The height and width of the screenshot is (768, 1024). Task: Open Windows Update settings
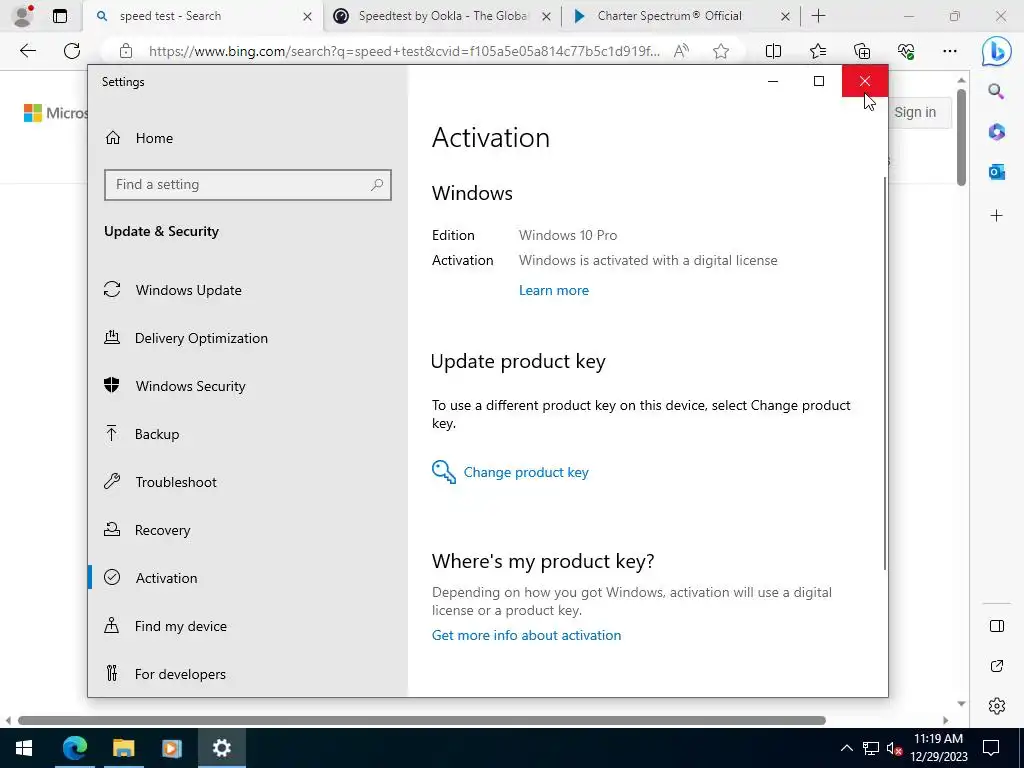tap(188, 290)
